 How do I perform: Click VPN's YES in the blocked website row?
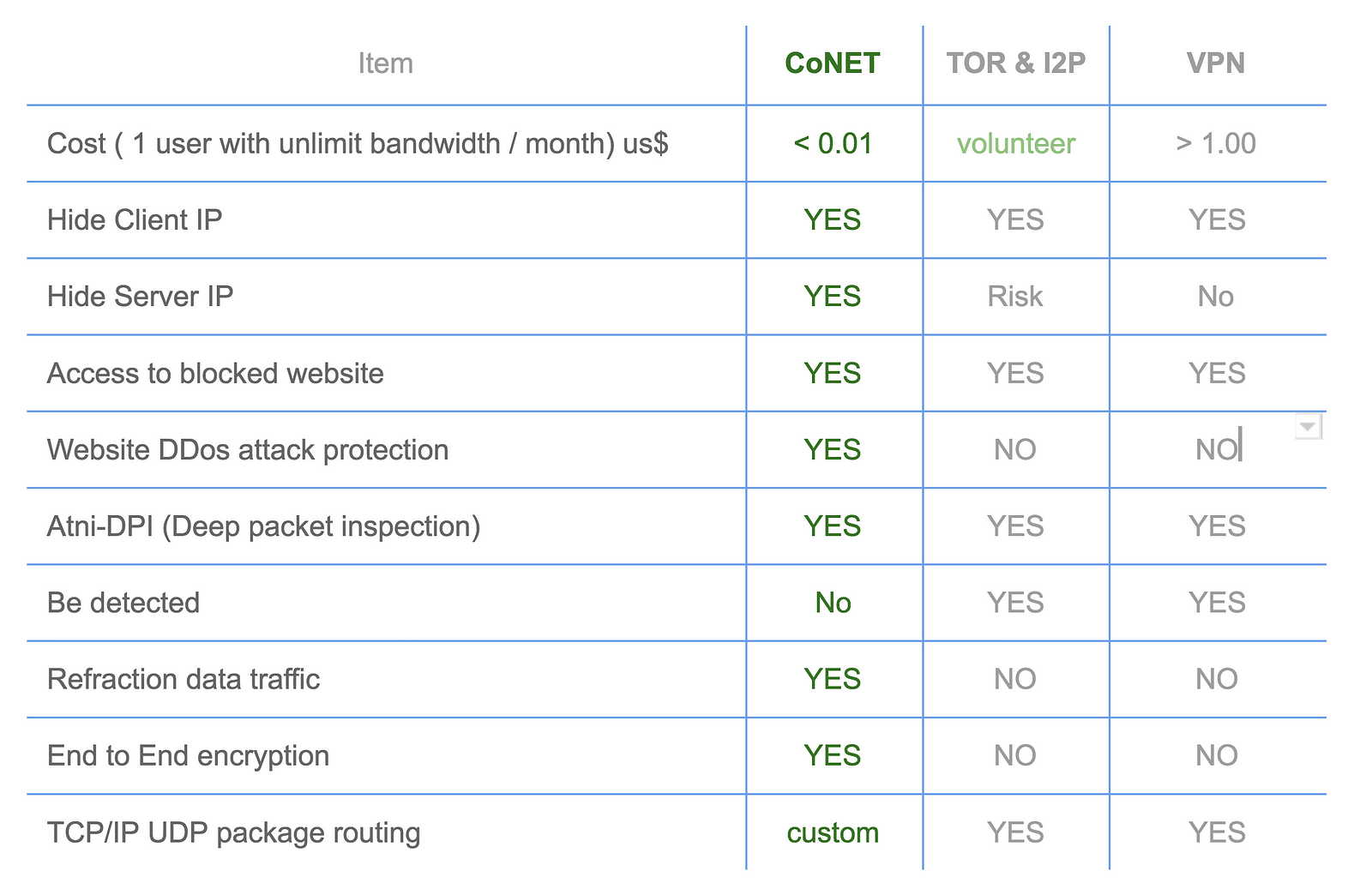coord(1217,374)
